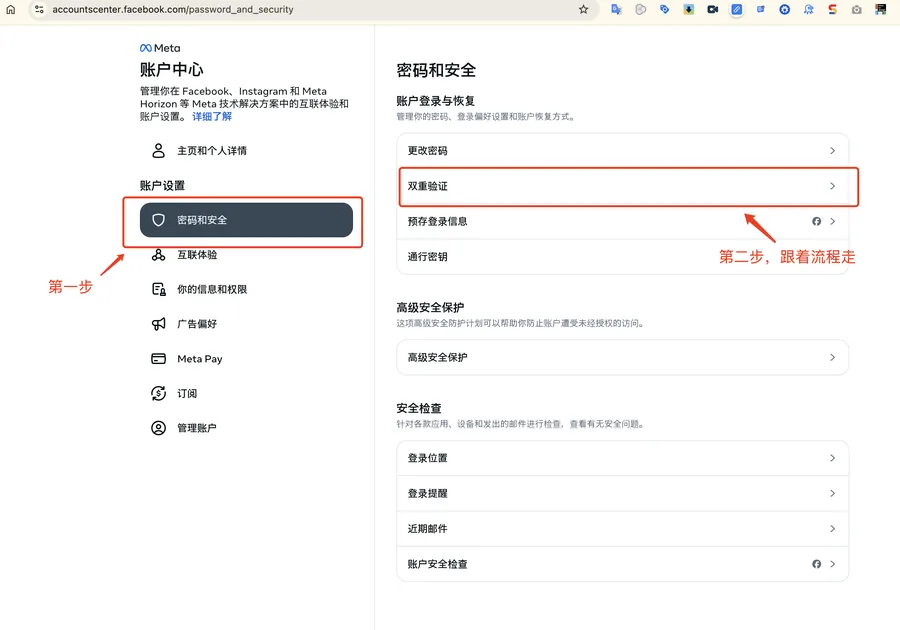Screen dimensions: 900x630
Task: Bookmark this page with the star icon
Action: tap(583, 9)
